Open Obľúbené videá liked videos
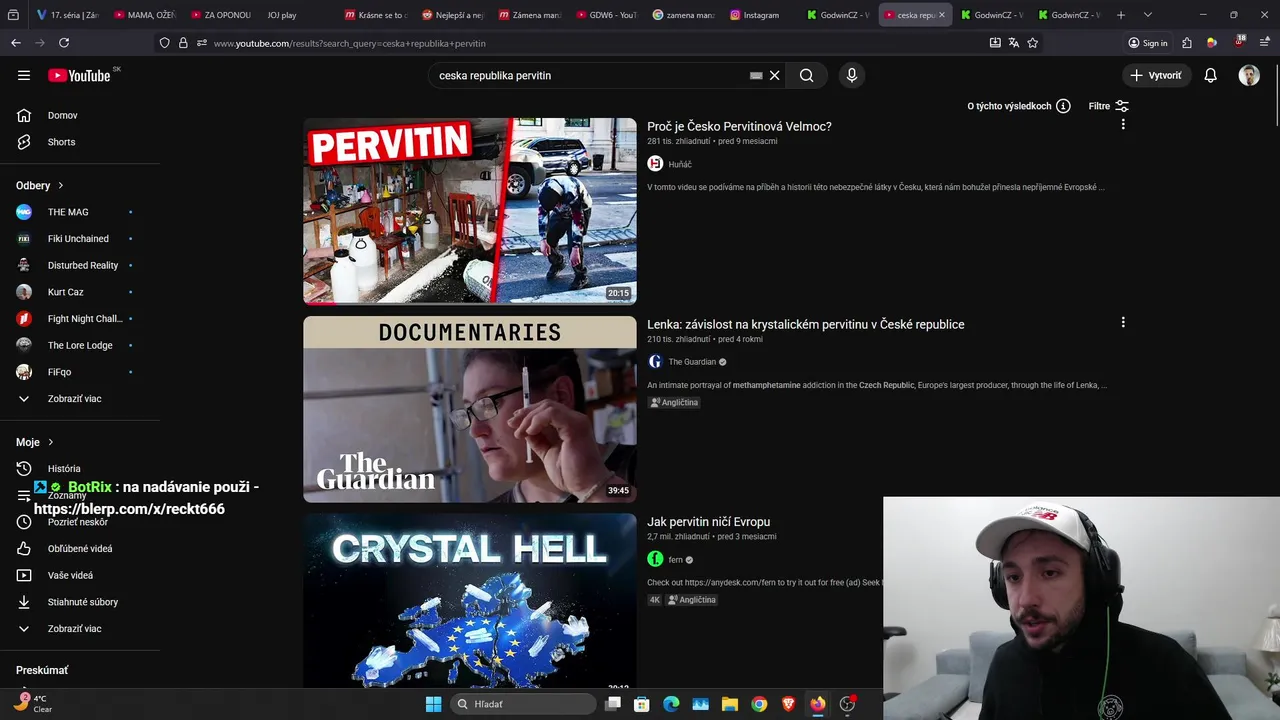This screenshot has height=720, width=1280. [80, 549]
